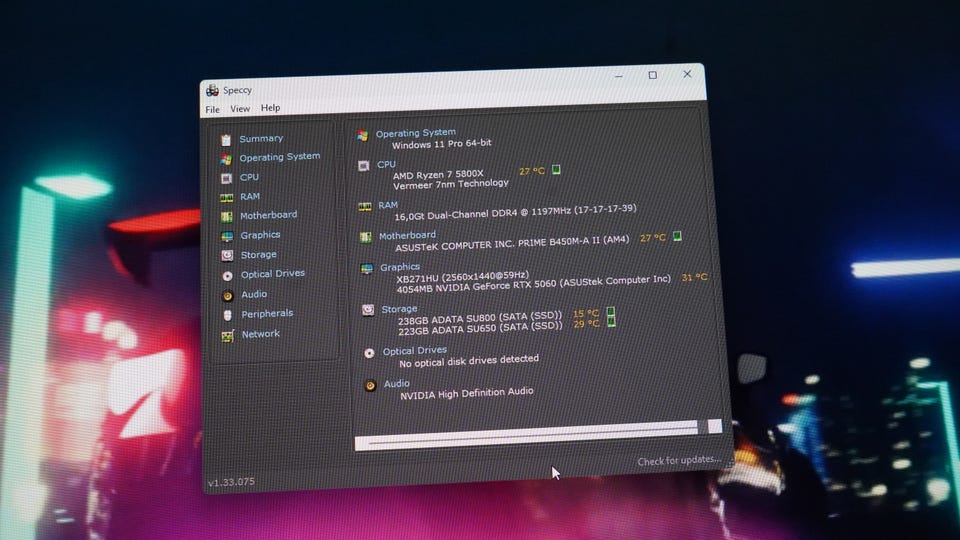Click the horizontal scrollbar at panel bottom
Viewport: 960px width, 540px height.
coord(527,436)
